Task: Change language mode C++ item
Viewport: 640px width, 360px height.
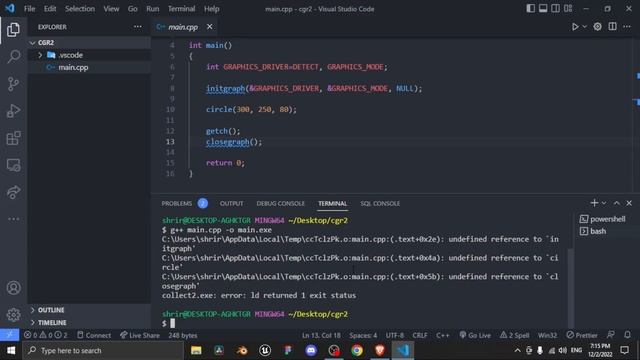Action: pos(442,335)
